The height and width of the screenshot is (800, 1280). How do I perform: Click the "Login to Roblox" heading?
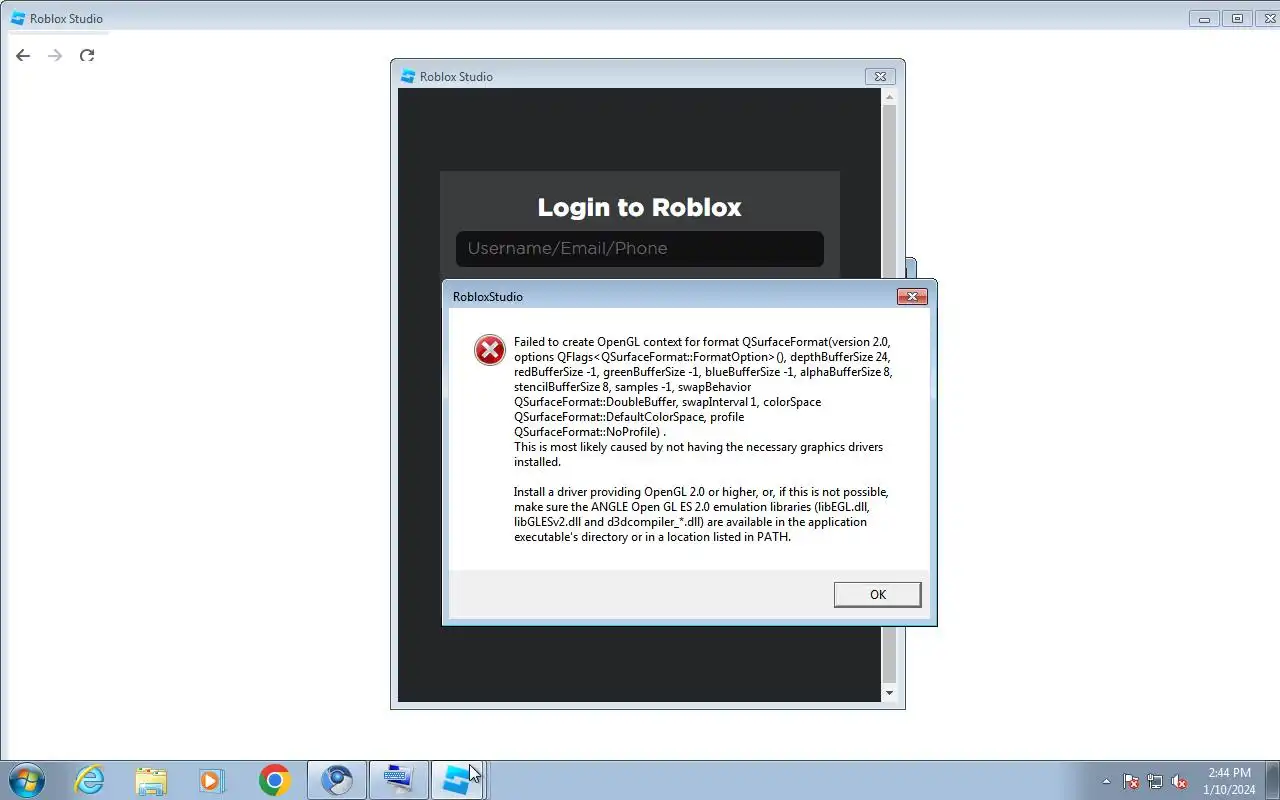tap(640, 207)
